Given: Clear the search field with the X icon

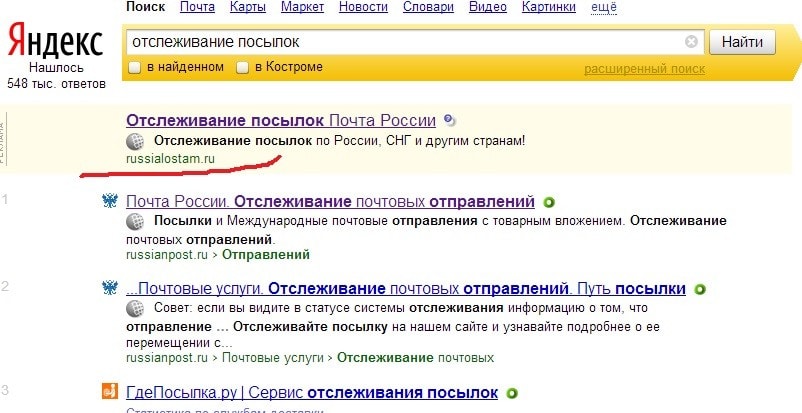Looking at the screenshot, I should pos(691,41).
